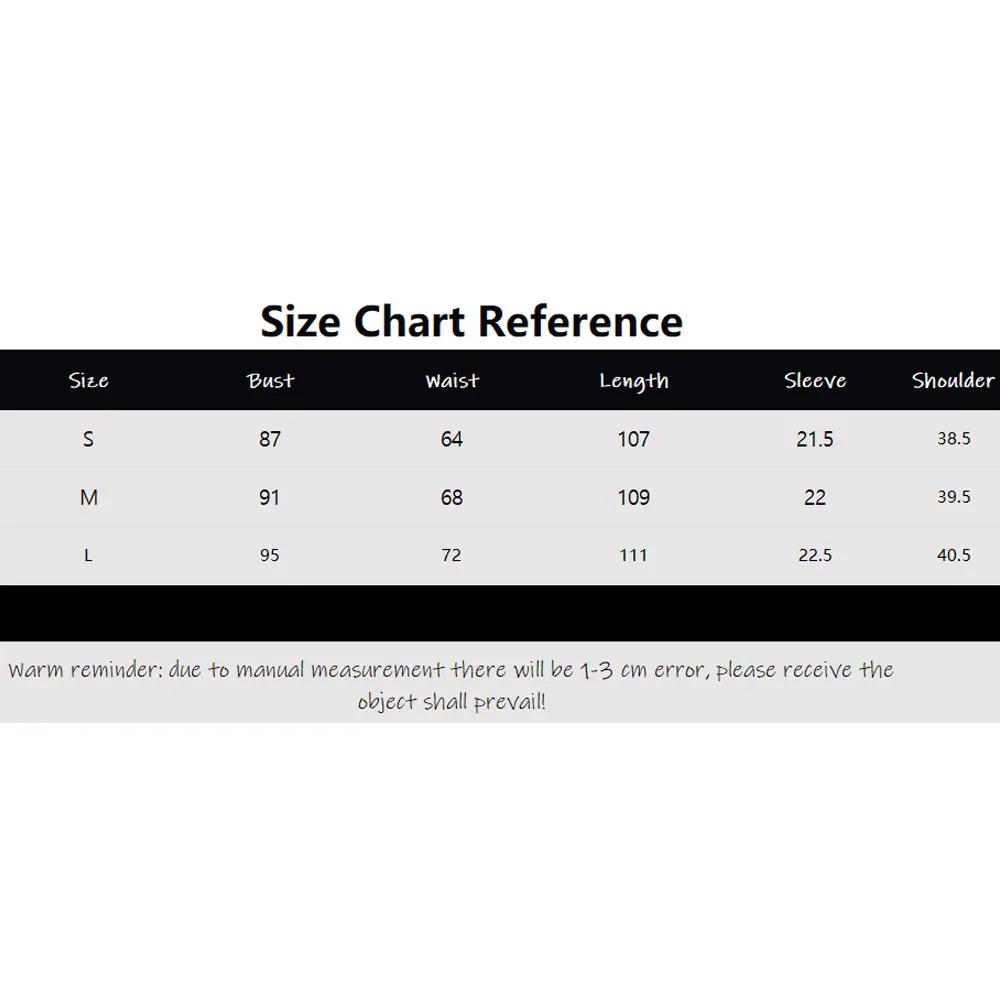The image size is (1000, 1000).
Task: Click length value 107 in S row
Action: (633, 439)
